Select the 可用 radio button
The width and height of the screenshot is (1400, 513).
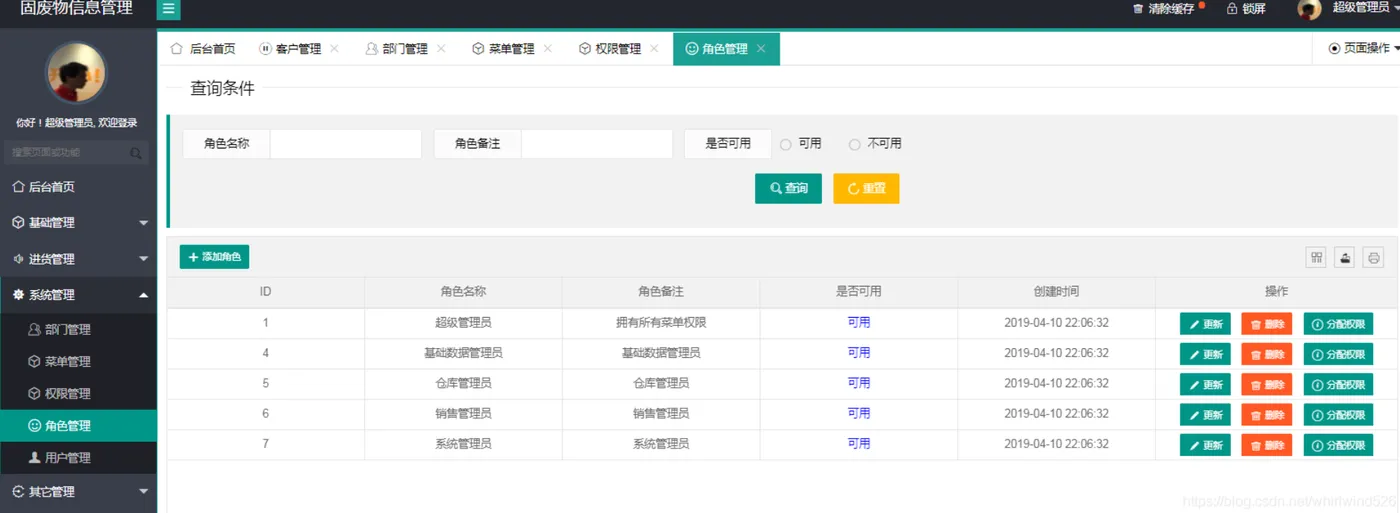point(786,144)
